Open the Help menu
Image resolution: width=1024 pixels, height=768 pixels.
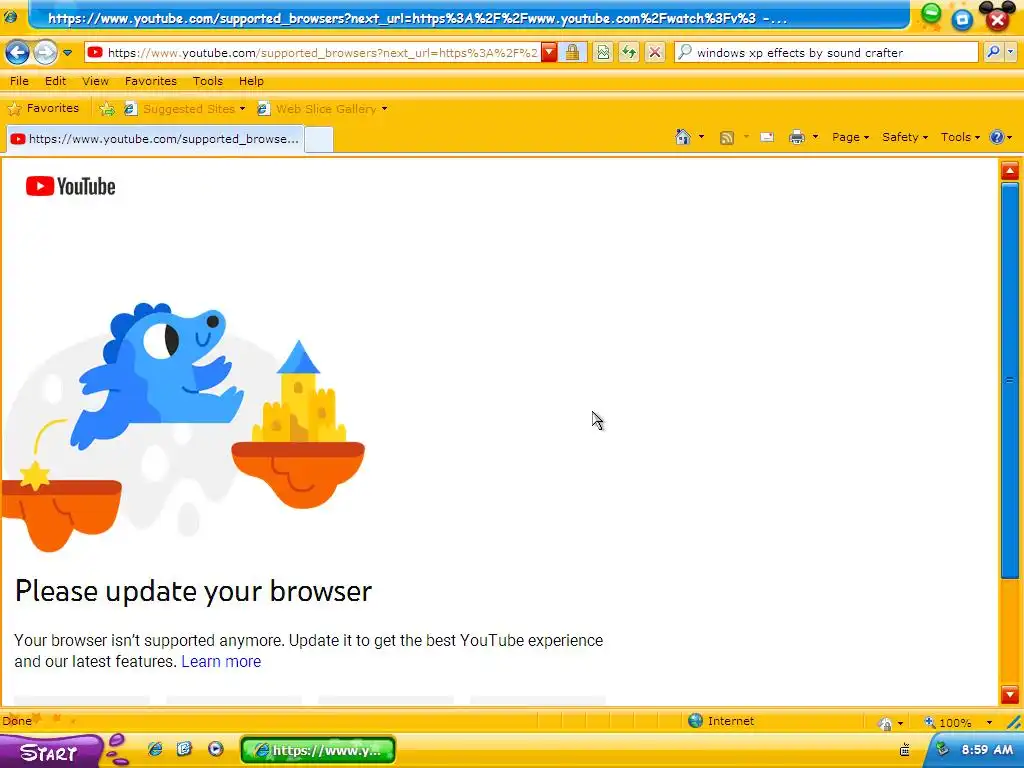[x=251, y=81]
